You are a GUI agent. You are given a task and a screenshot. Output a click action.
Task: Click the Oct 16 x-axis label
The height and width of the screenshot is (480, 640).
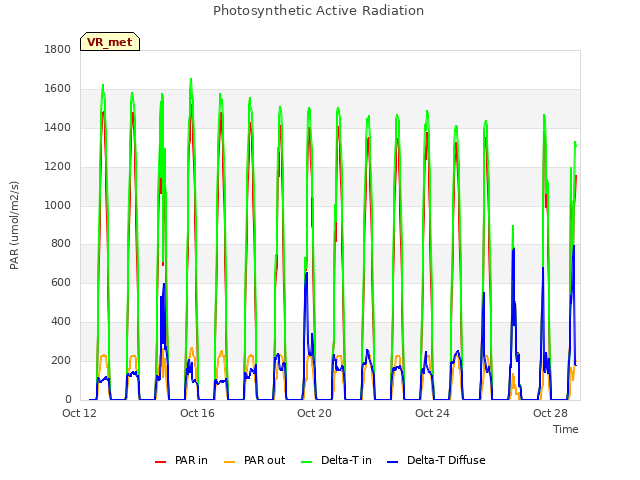point(197,413)
